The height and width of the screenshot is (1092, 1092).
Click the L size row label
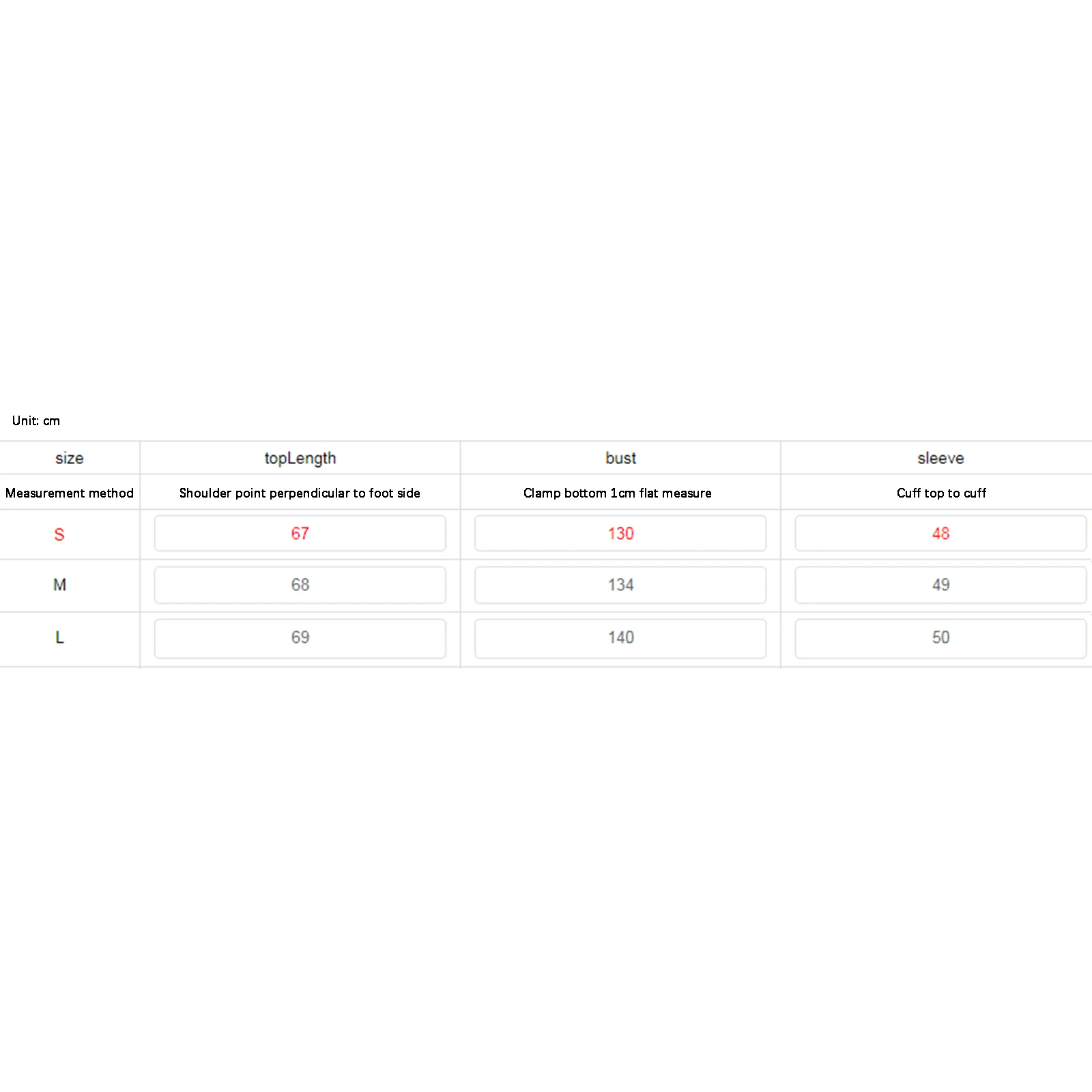click(59, 637)
